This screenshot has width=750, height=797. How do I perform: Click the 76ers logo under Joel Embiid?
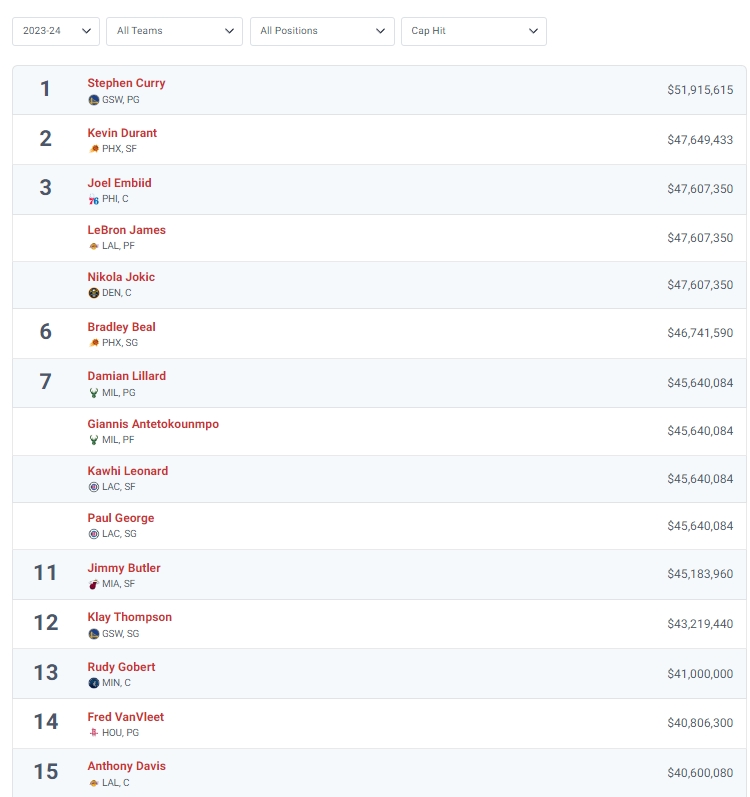pyautogui.click(x=93, y=199)
